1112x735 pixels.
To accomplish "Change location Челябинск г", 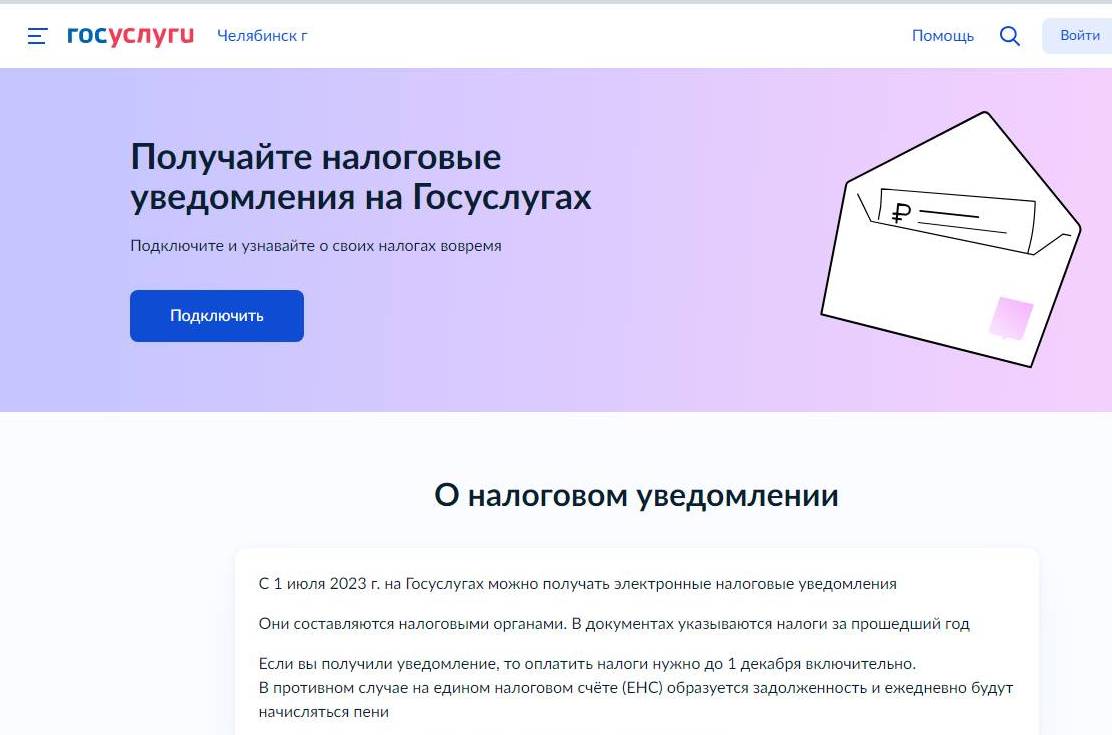I will (262, 35).
